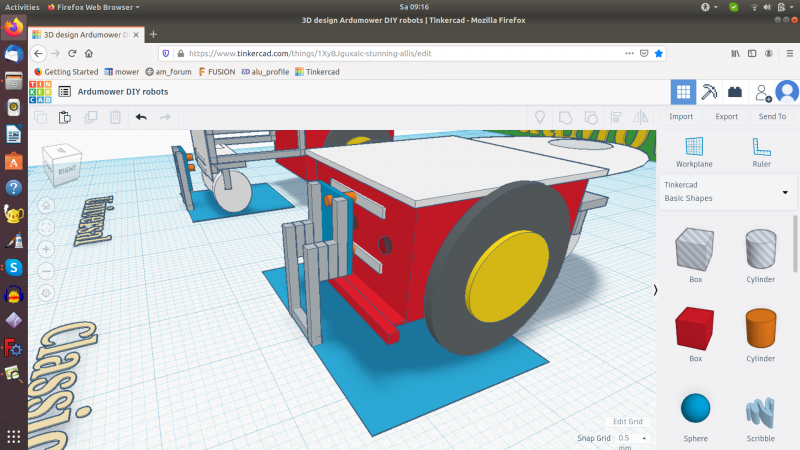800x450 pixels.
Task: Click the yellow wheel hub on the model
Action: tap(507, 276)
